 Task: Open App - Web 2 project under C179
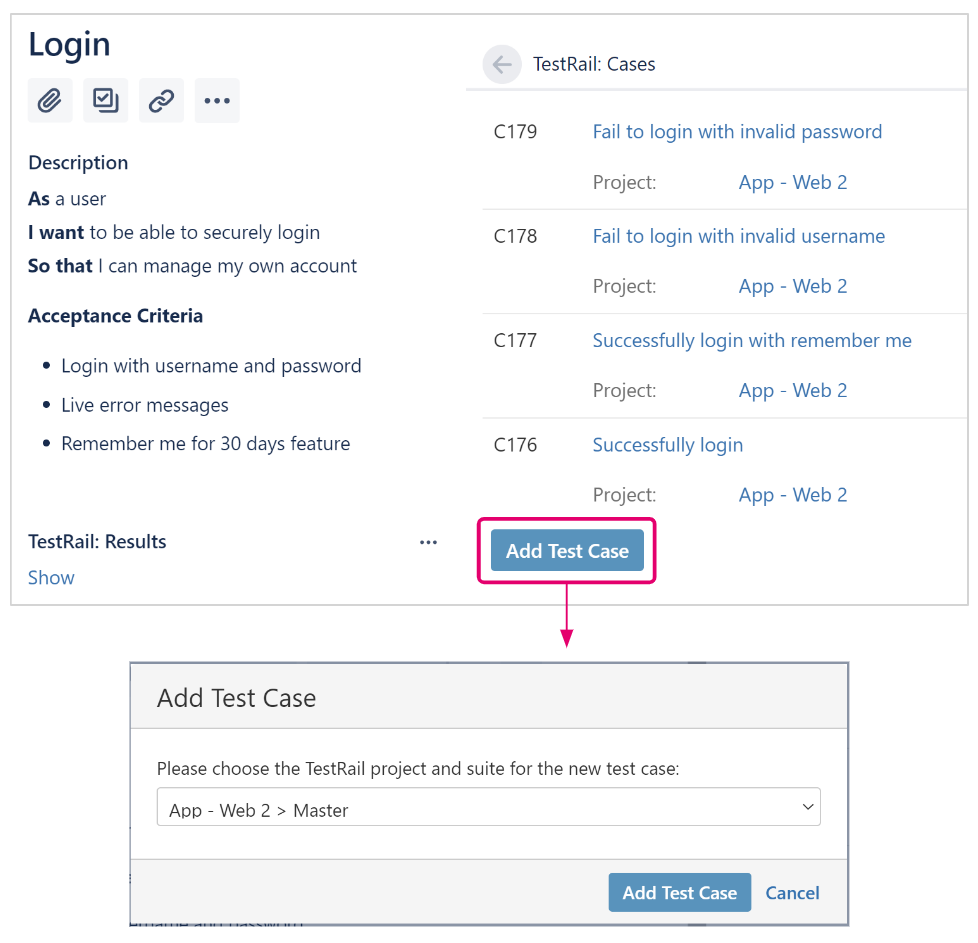tap(793, 183)
